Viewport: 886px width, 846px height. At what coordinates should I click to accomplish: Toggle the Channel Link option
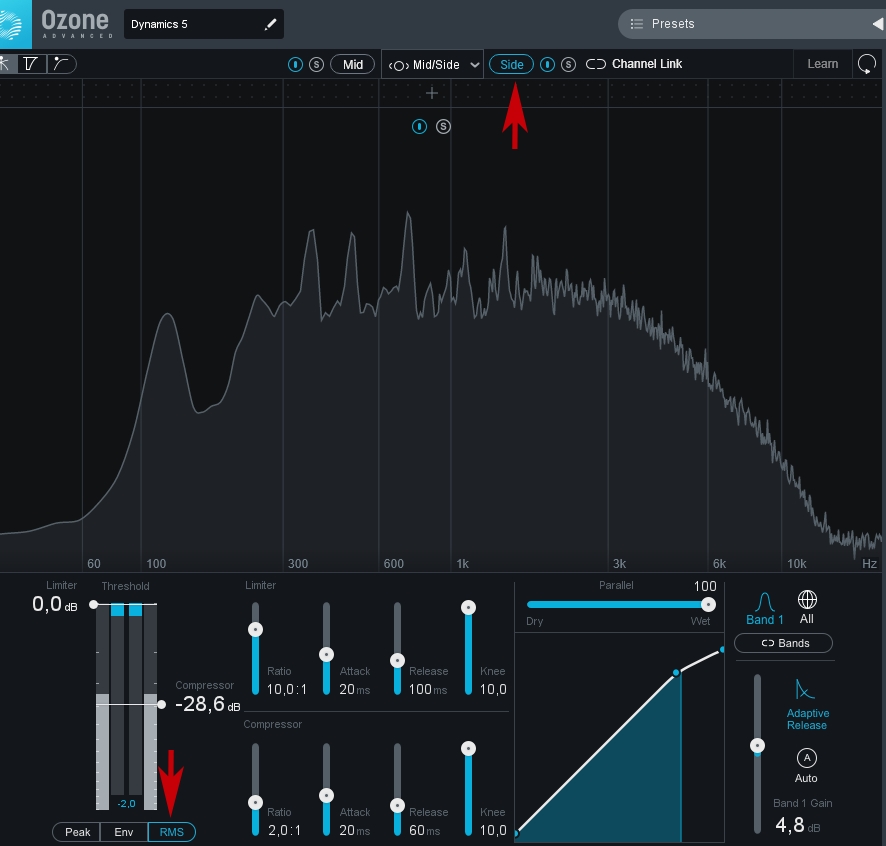coord(634,64)
